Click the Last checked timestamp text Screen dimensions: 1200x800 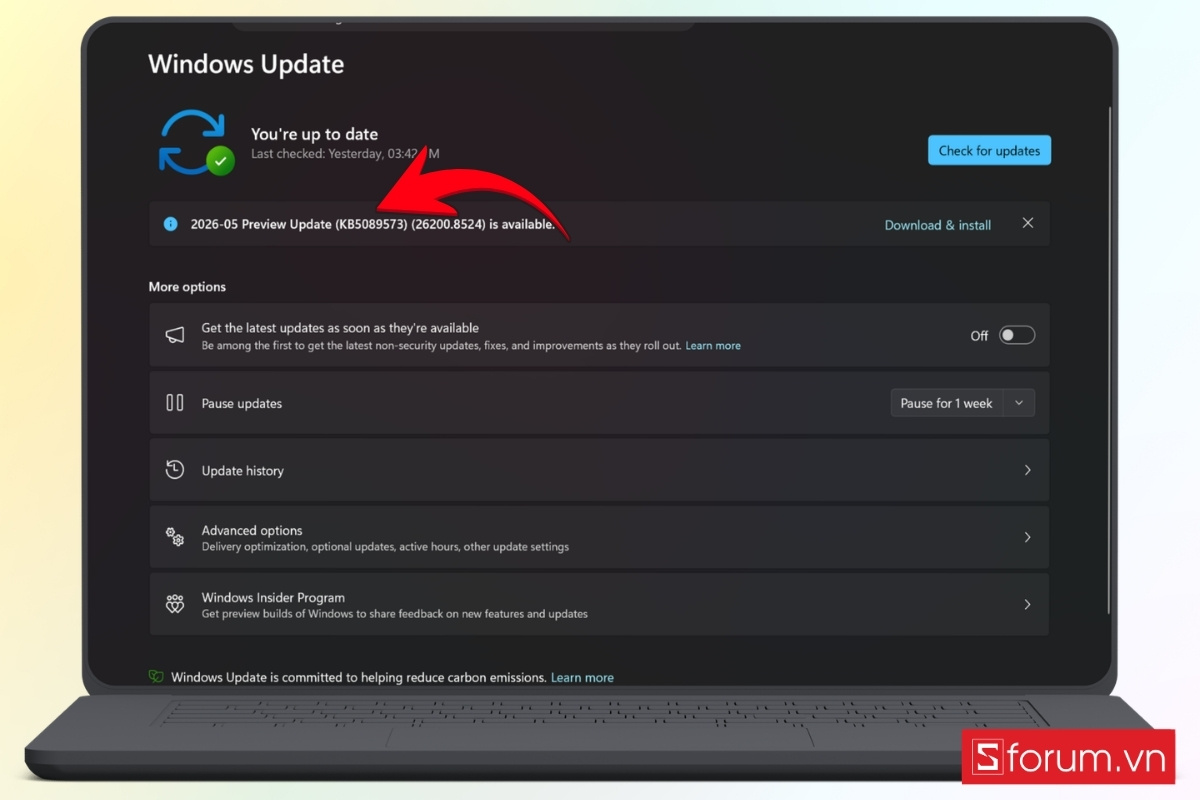(x=345, y=154)
